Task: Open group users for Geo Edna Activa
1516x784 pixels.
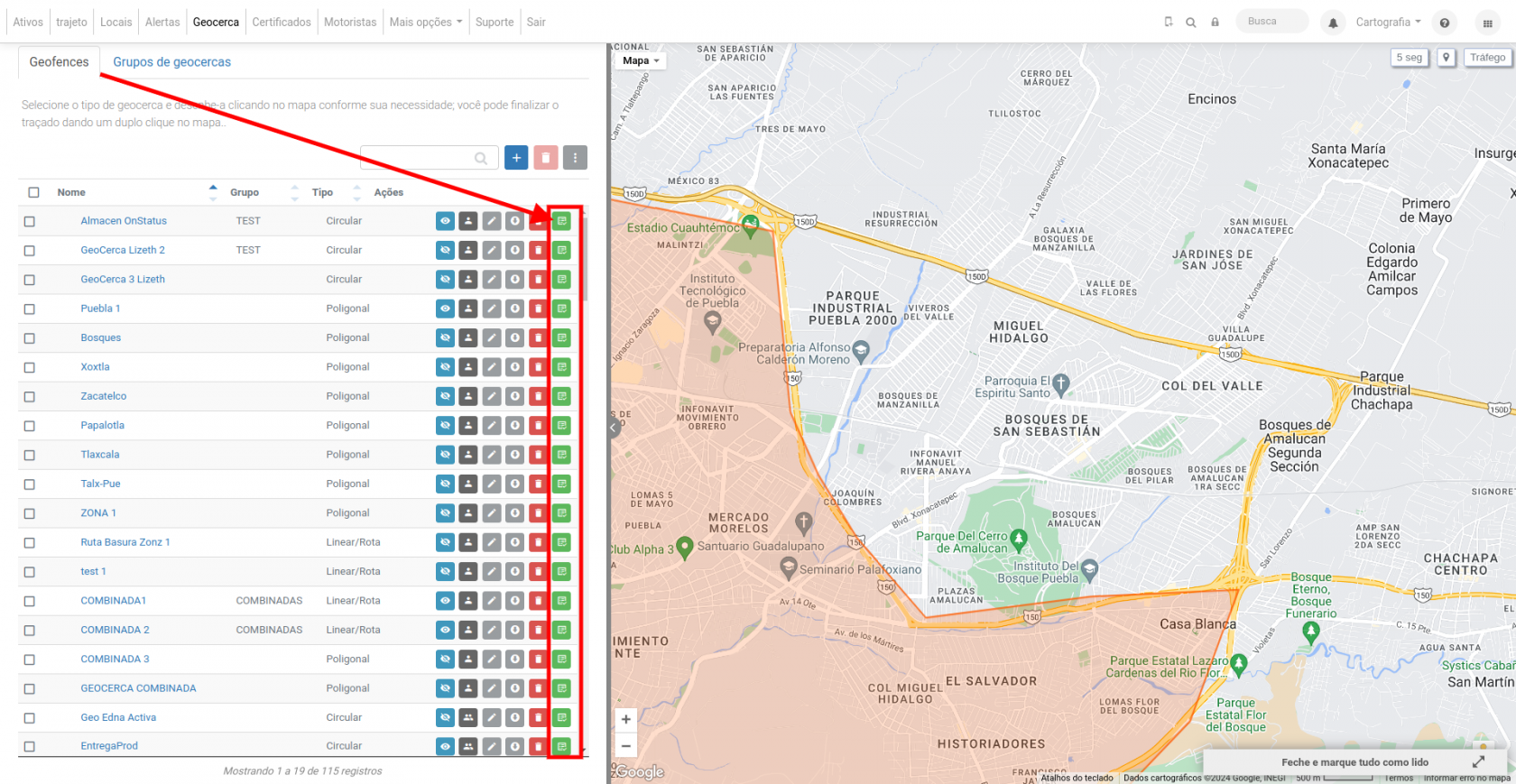Action: 468,717
